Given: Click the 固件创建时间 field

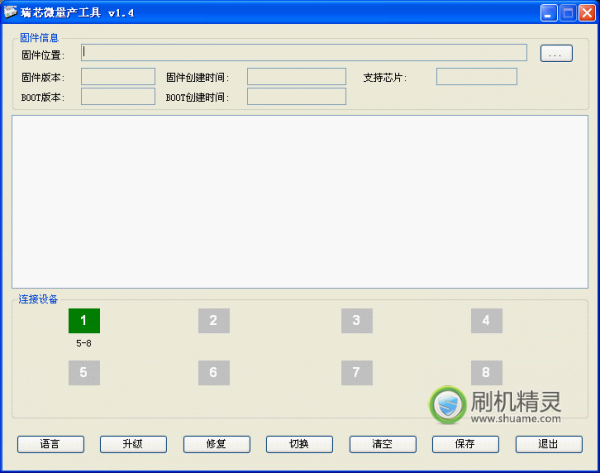Looking at the screenshot, I should click(x=297, y=77).
